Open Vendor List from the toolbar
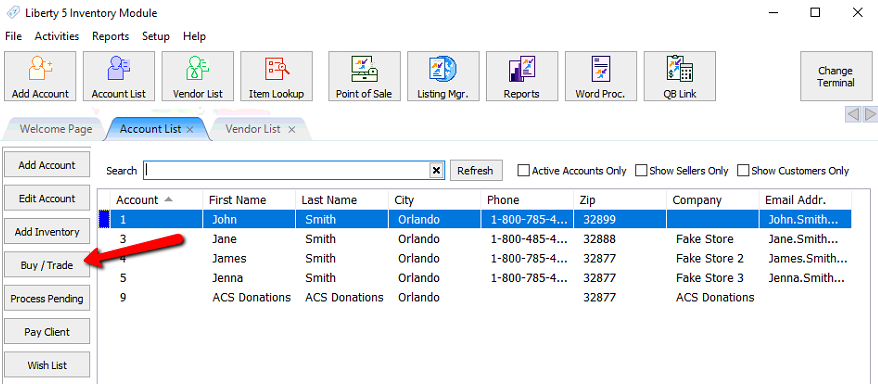Viewport: 878px width, 384px height. click(198, 76)
